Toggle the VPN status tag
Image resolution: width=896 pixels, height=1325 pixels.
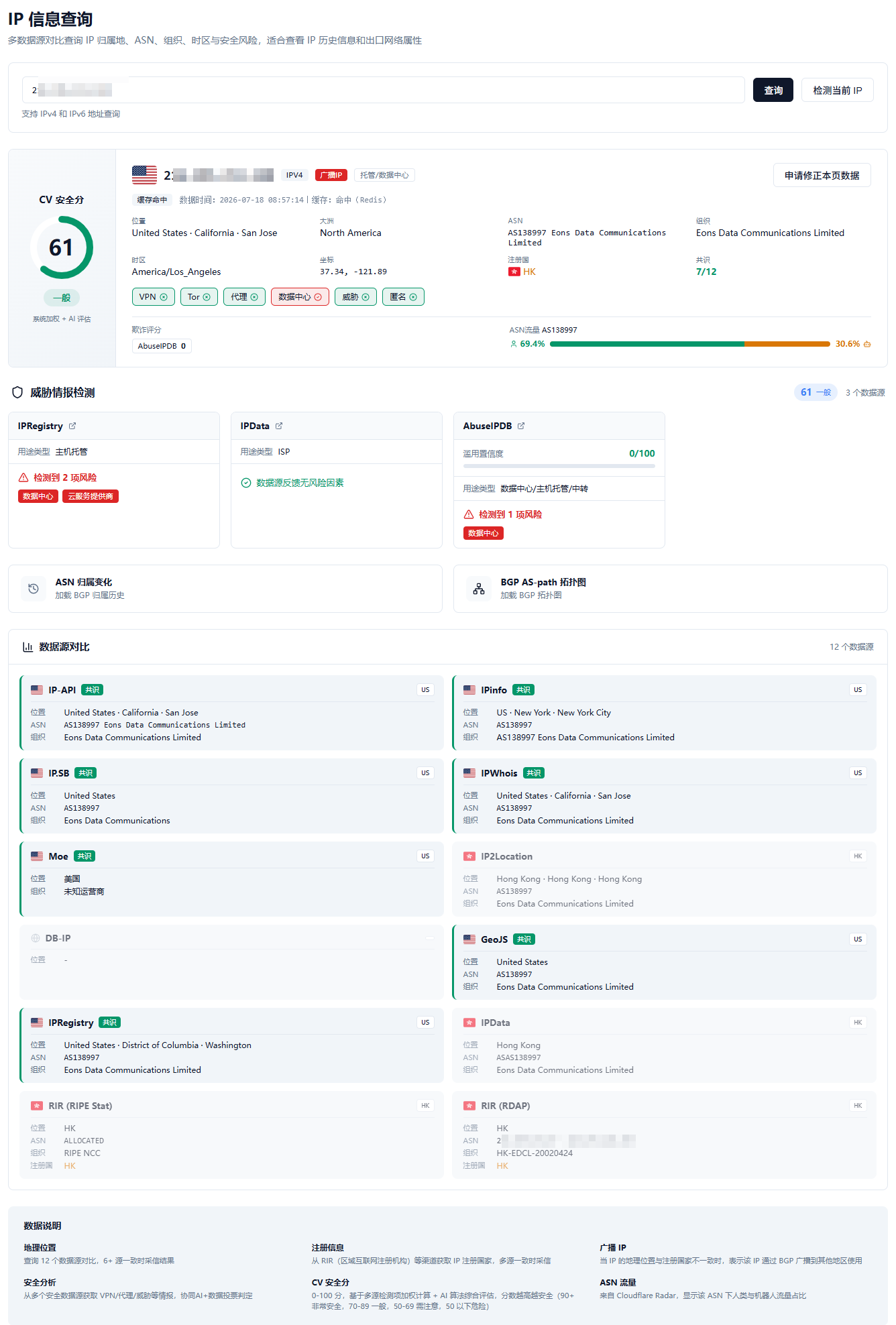click(x=154, y=297)
